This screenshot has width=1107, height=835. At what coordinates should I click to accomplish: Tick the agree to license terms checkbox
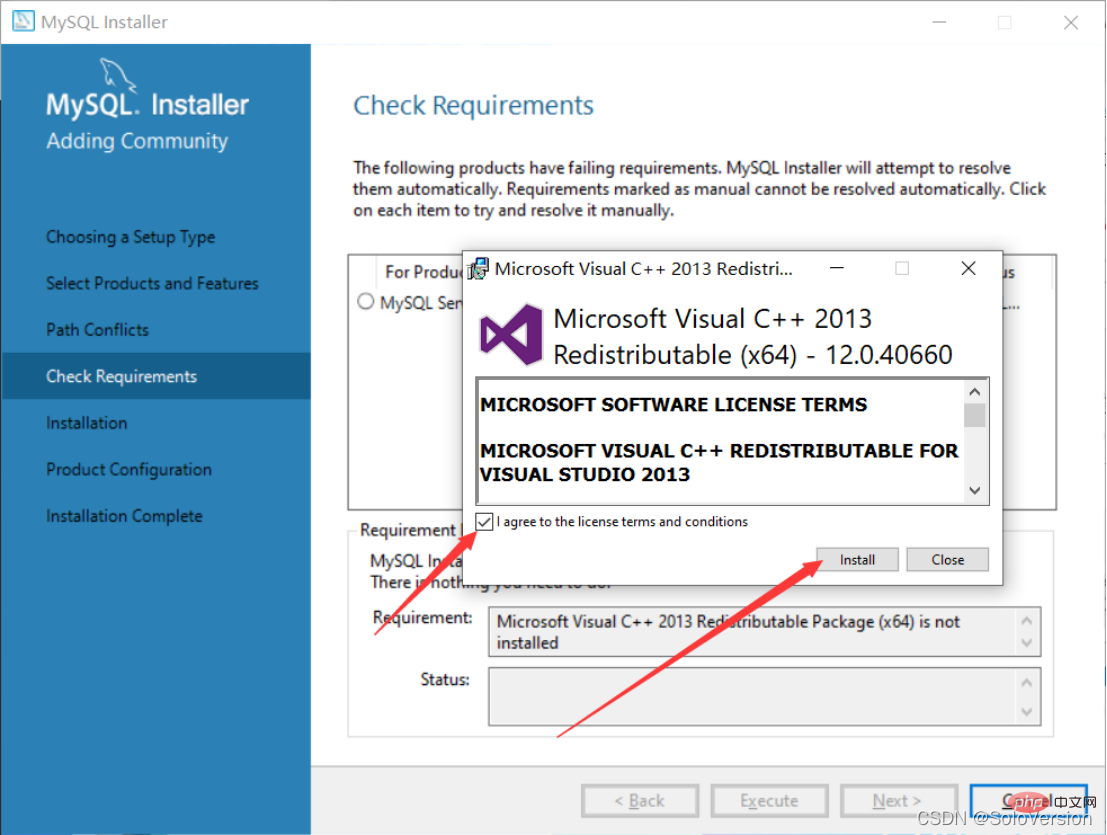point(484,522)
